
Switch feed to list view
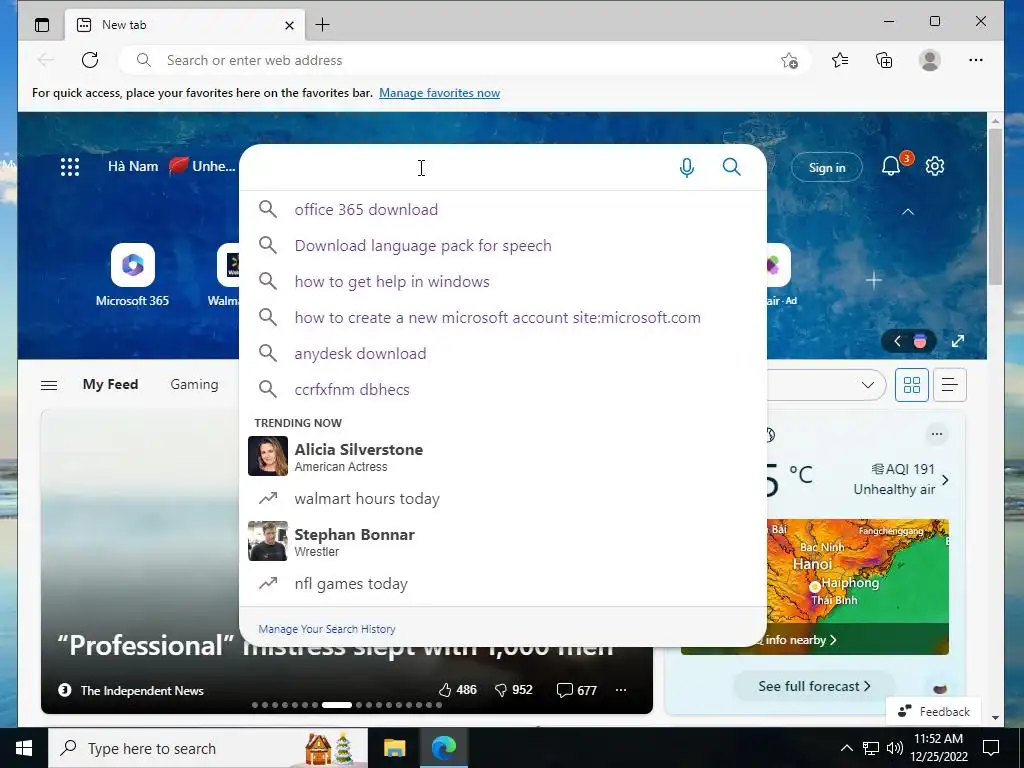(950, 385)
